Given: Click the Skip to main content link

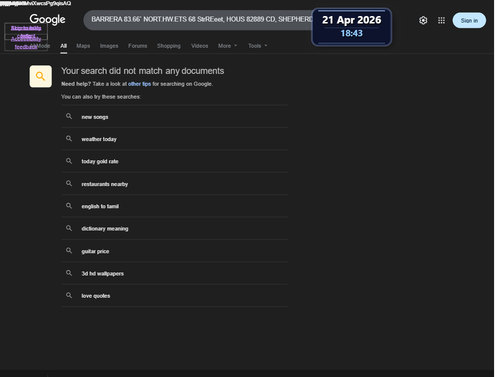Looking at the screenshot, I should tap(26, 31).
